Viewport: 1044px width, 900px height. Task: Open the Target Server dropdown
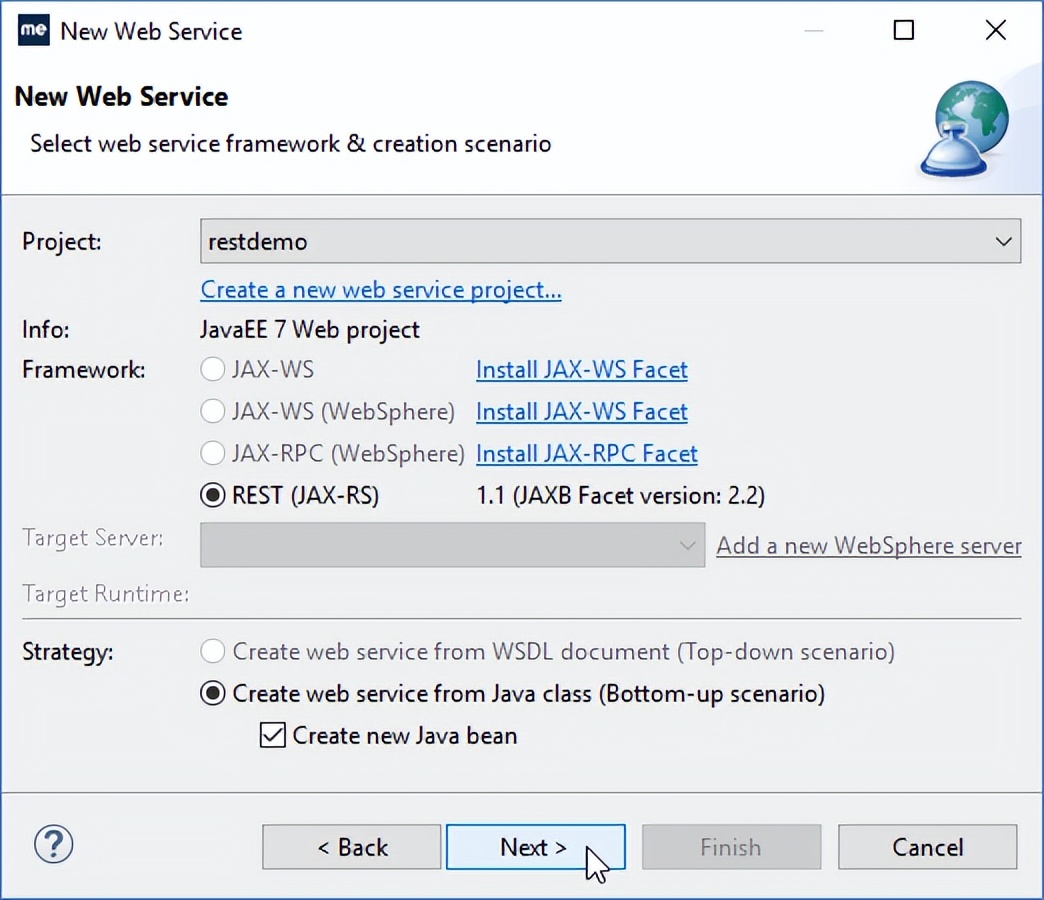687,545
